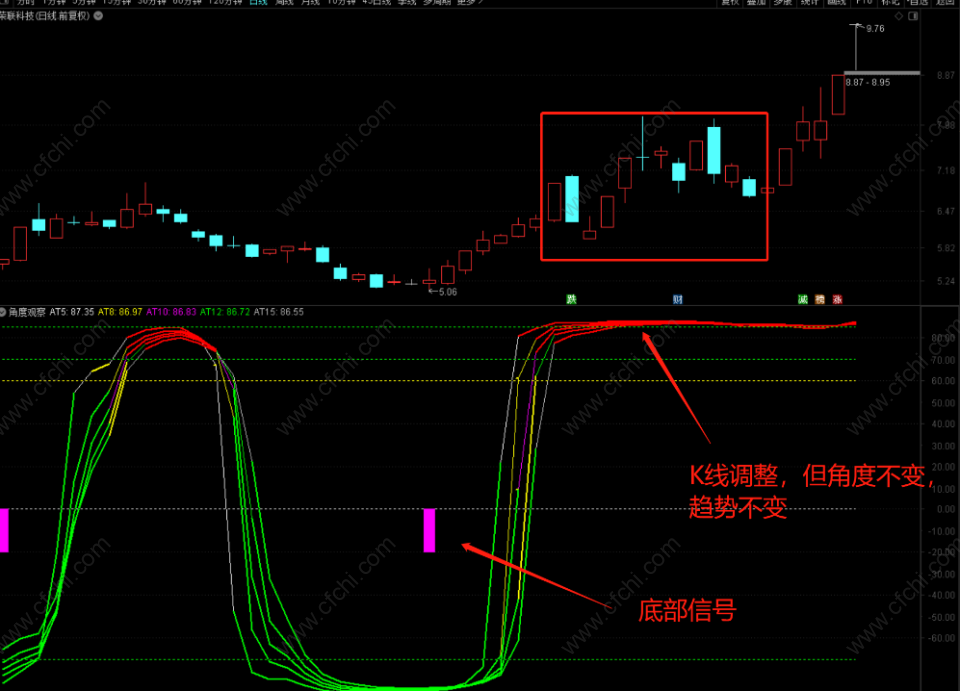Open the 统计 statistics button
This screenshot has width=960, height=691.
[810, 2]
